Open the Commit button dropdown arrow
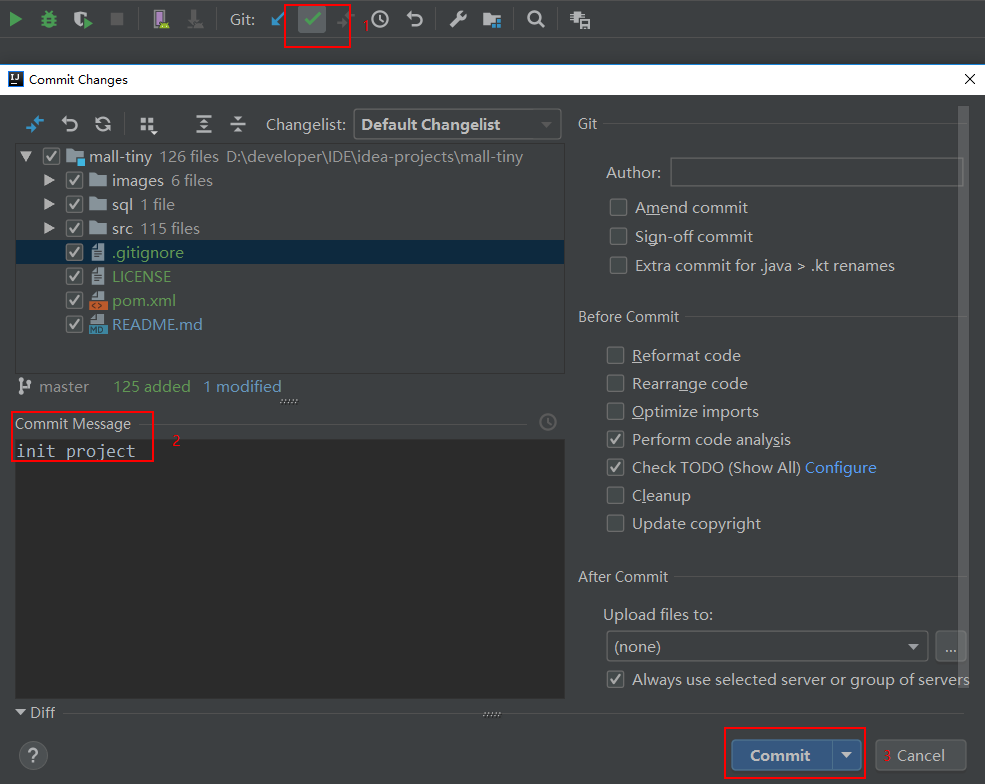Screen dimensions: 985x784 coord(848,756)
